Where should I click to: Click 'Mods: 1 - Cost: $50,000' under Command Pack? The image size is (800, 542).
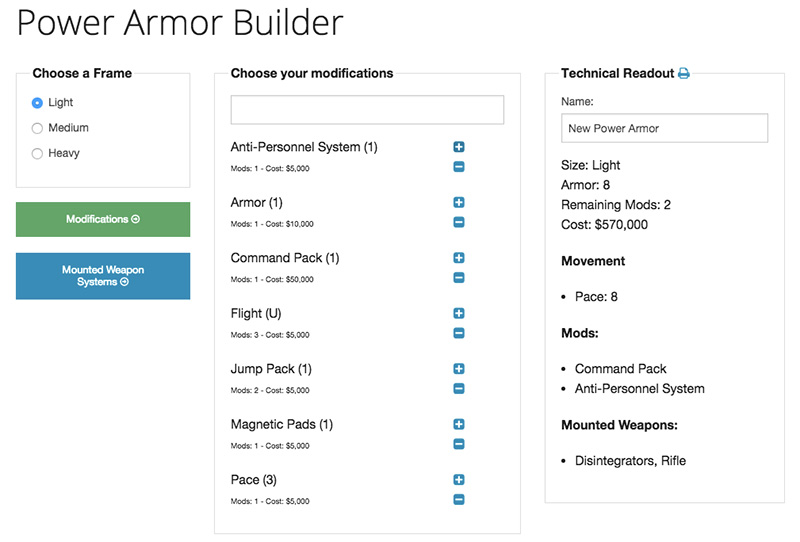click(x=272, y=280)
